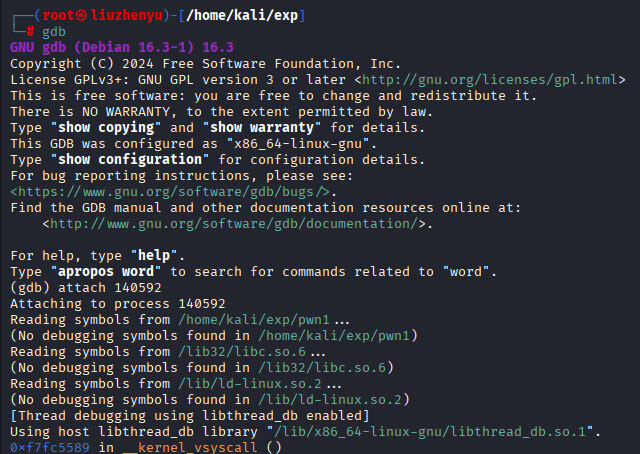Image resolution: width=640 pixels, height=454 pixels.
Task: Click the /home/kali/exp/pwn1 path in the "No debugging symbols" line
Action: tap(334, 336)
